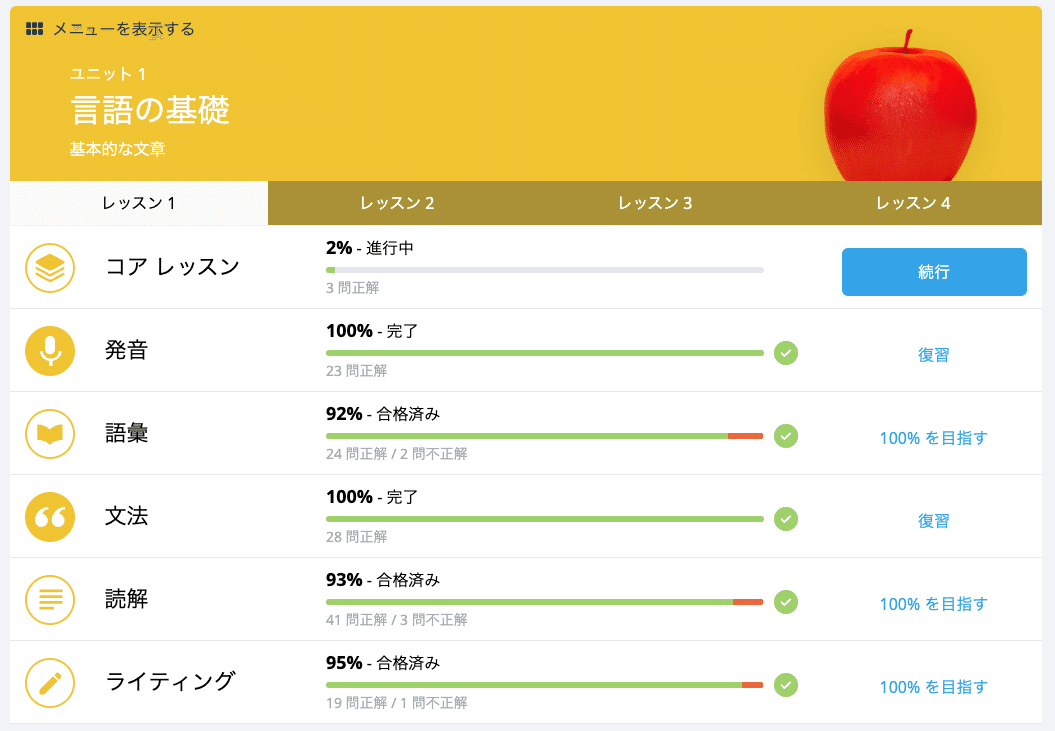Select the reading lines icon beside 読解
The height and width of the screenshot is (731, 1055).
pyautogui.click(x=50, y=601)
